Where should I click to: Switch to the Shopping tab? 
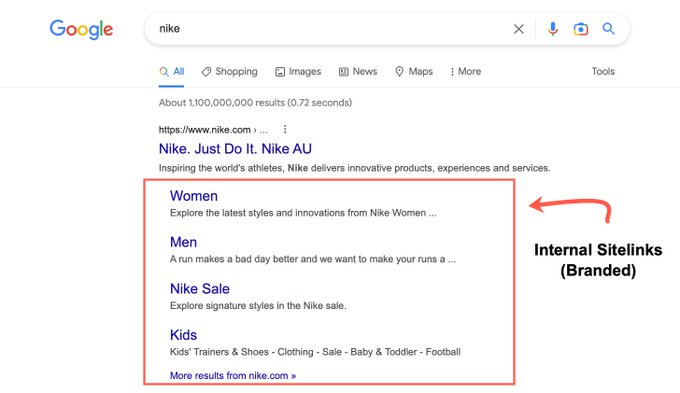pos(229,72)
